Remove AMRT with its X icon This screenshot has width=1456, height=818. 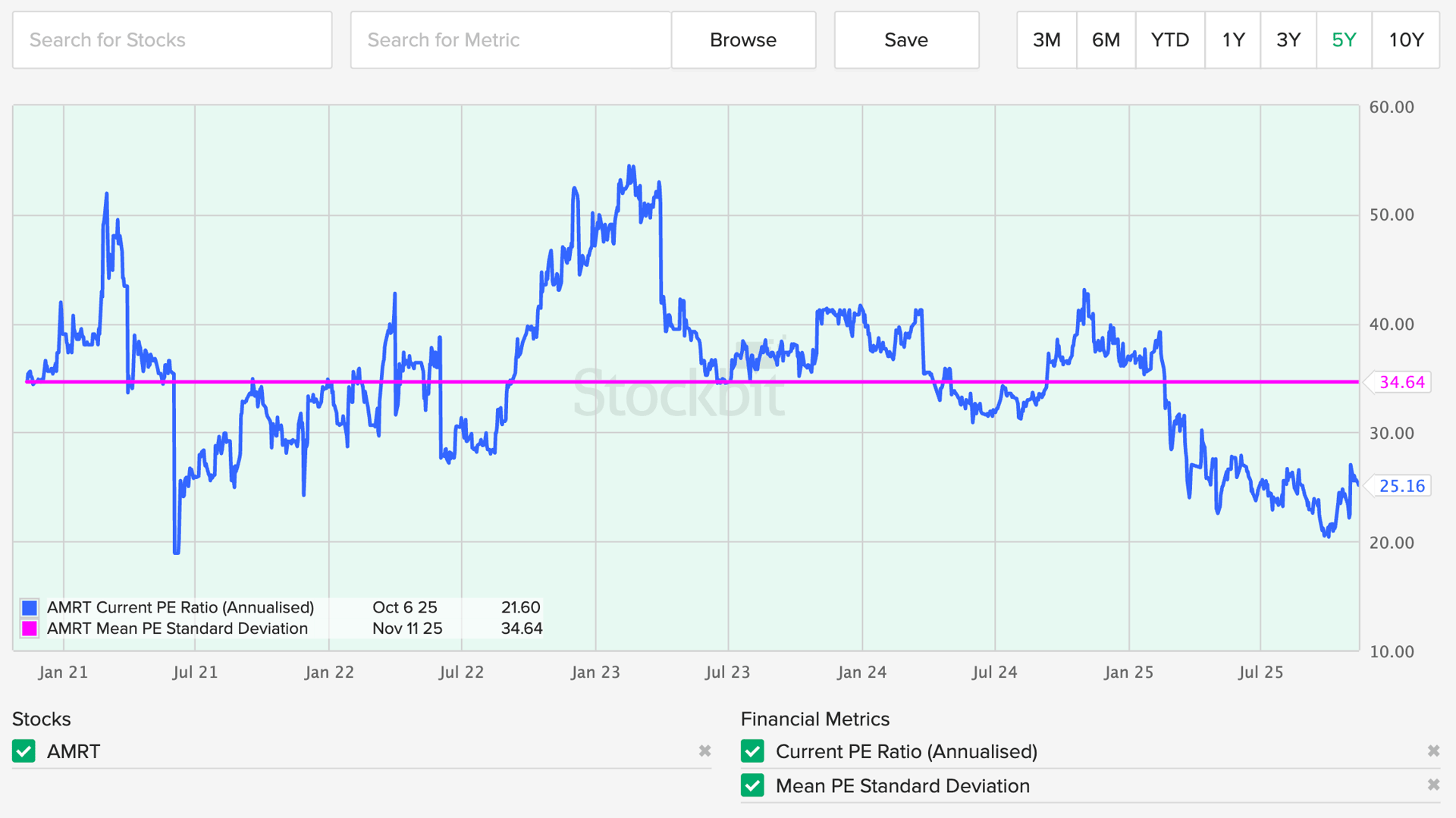704,751
